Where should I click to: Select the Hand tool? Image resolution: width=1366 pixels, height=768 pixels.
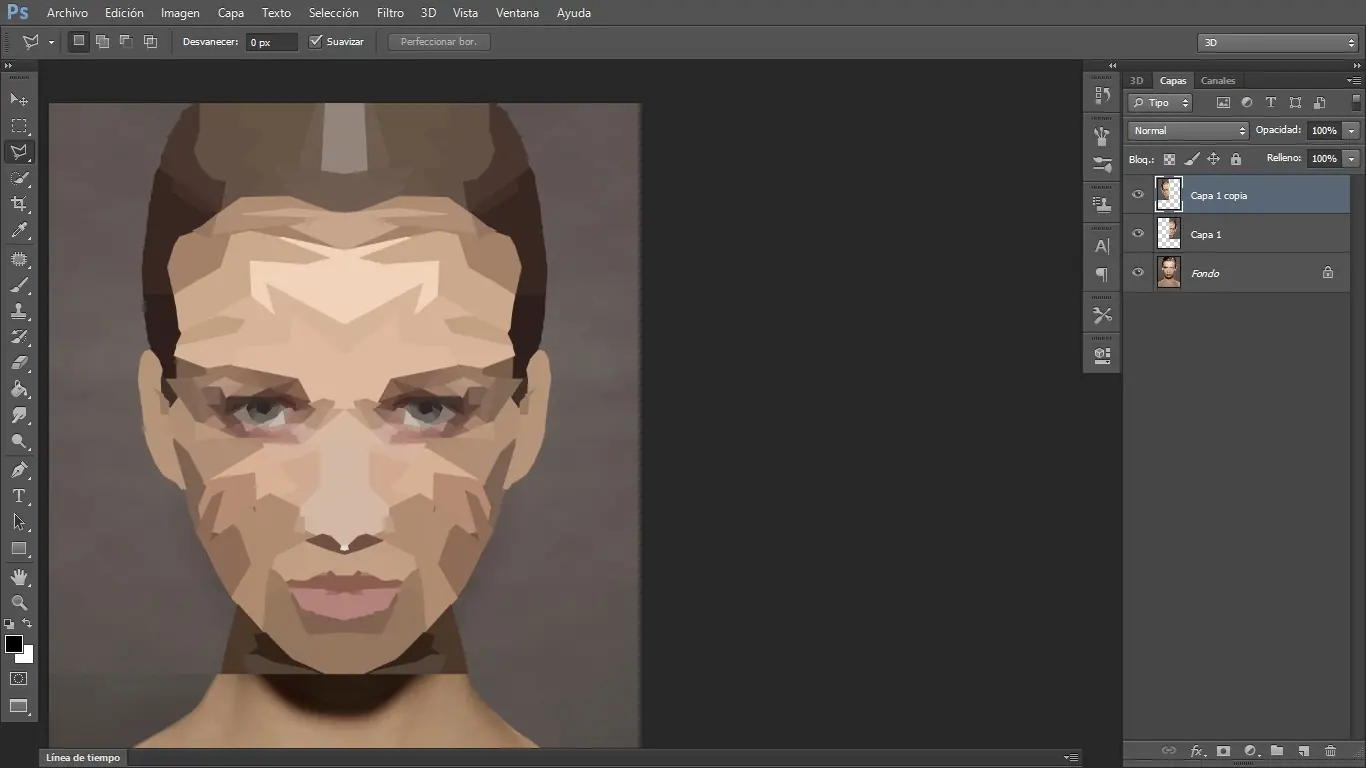19,577
